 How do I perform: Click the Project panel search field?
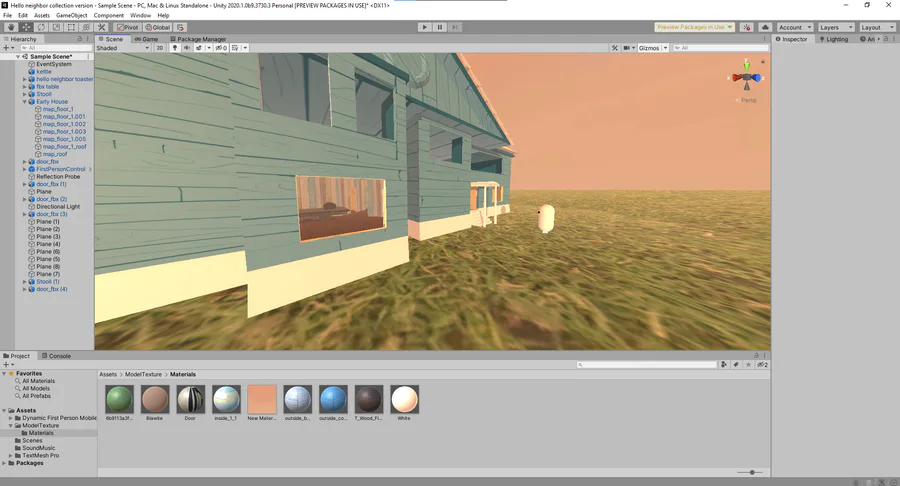tap(647, 364)
